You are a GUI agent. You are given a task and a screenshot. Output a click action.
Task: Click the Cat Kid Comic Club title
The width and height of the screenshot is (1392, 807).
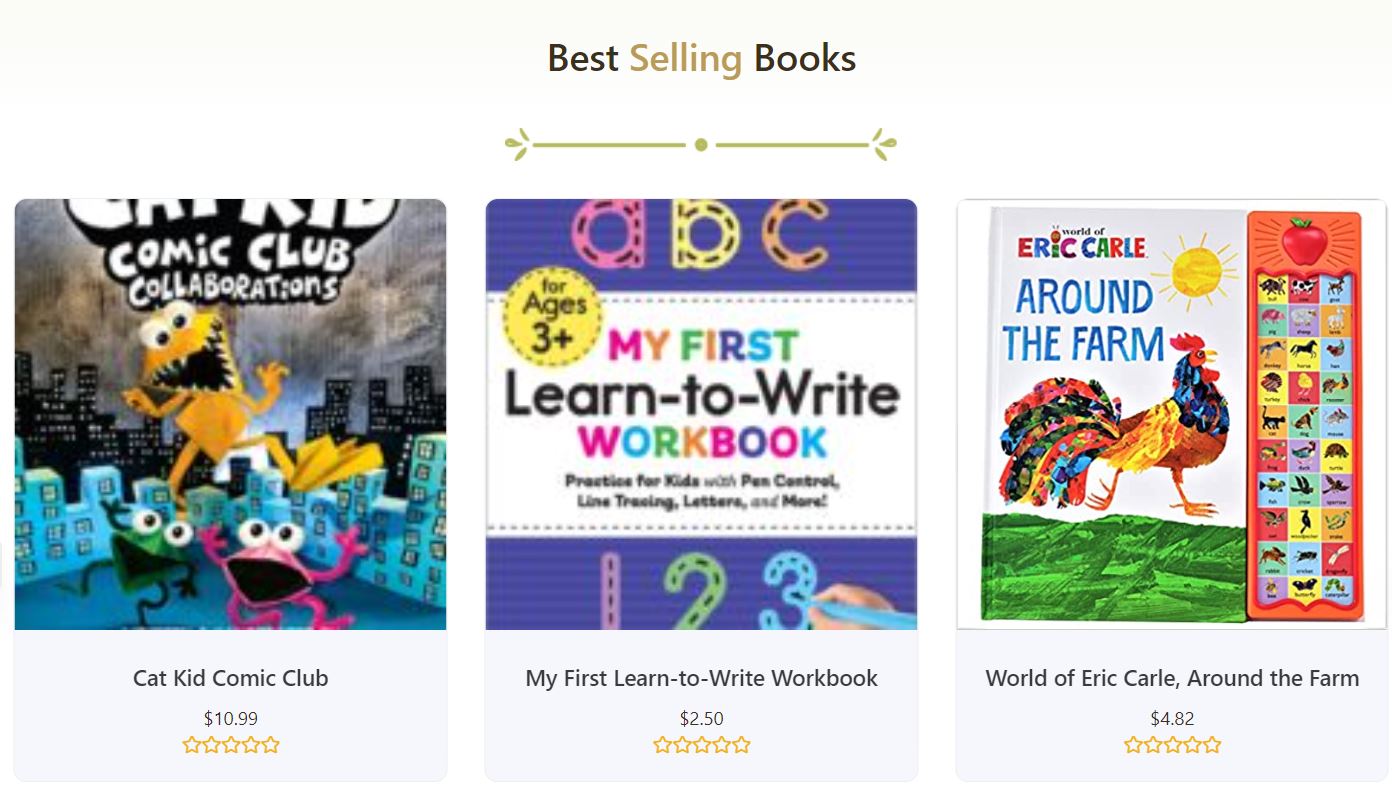(230, 678)
